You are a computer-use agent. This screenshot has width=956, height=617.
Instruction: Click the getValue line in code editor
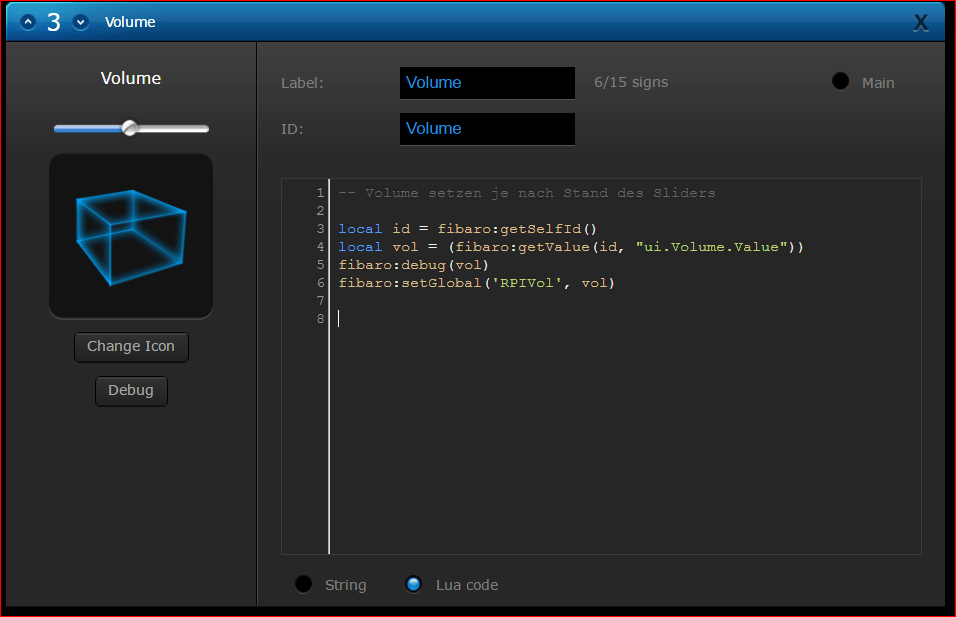click(x=571, y=247)
